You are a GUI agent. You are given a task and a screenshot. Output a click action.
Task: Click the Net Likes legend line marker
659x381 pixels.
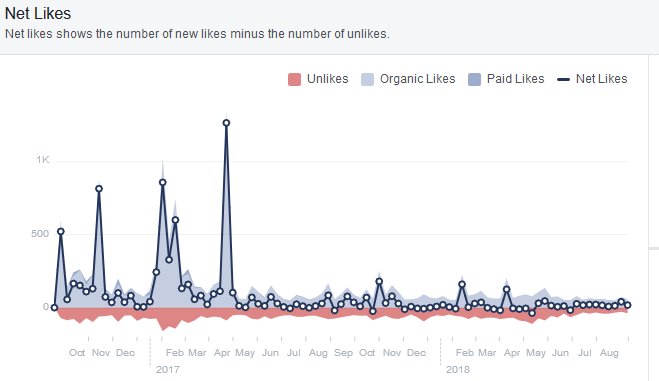(563, 79)
